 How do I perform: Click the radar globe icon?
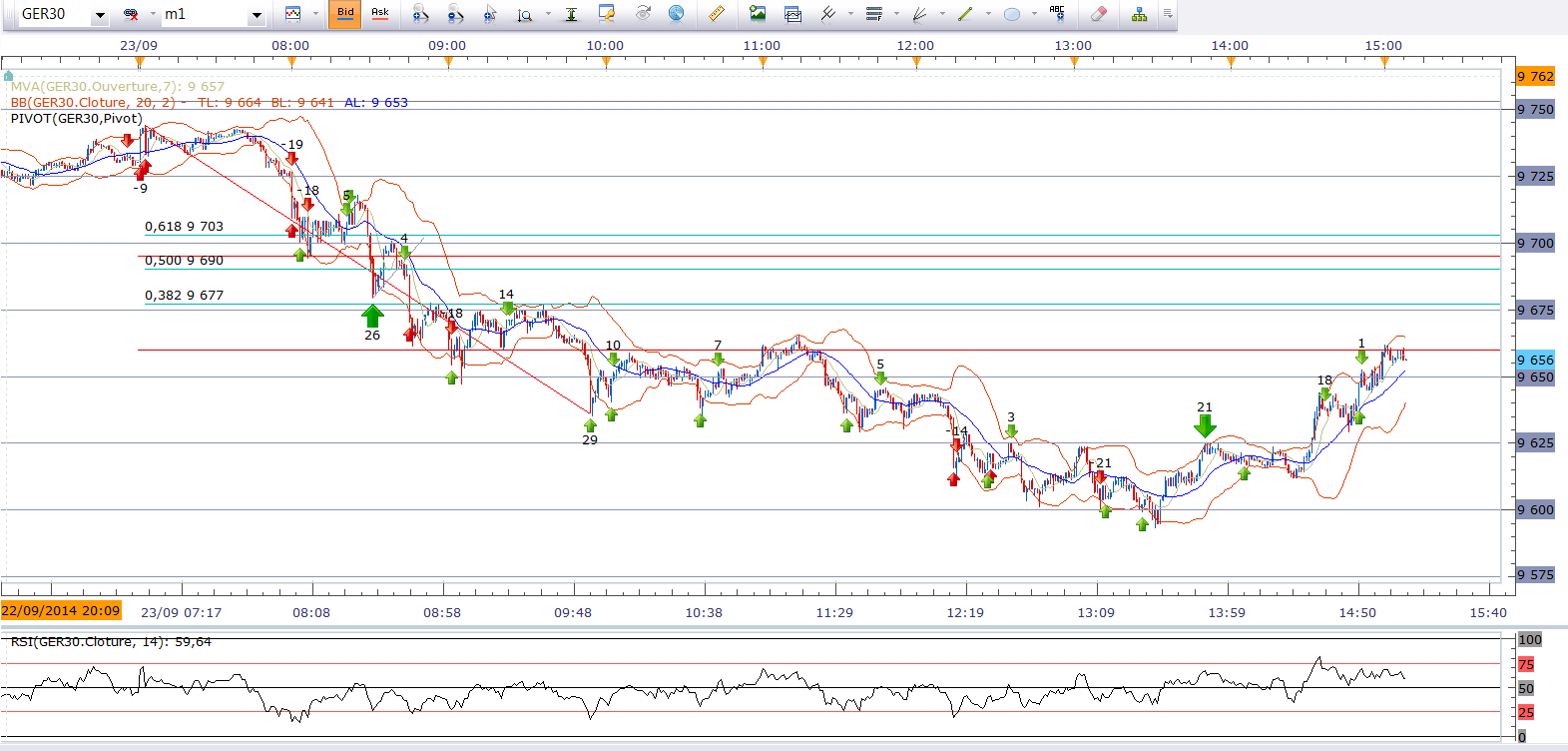(676, 14)
